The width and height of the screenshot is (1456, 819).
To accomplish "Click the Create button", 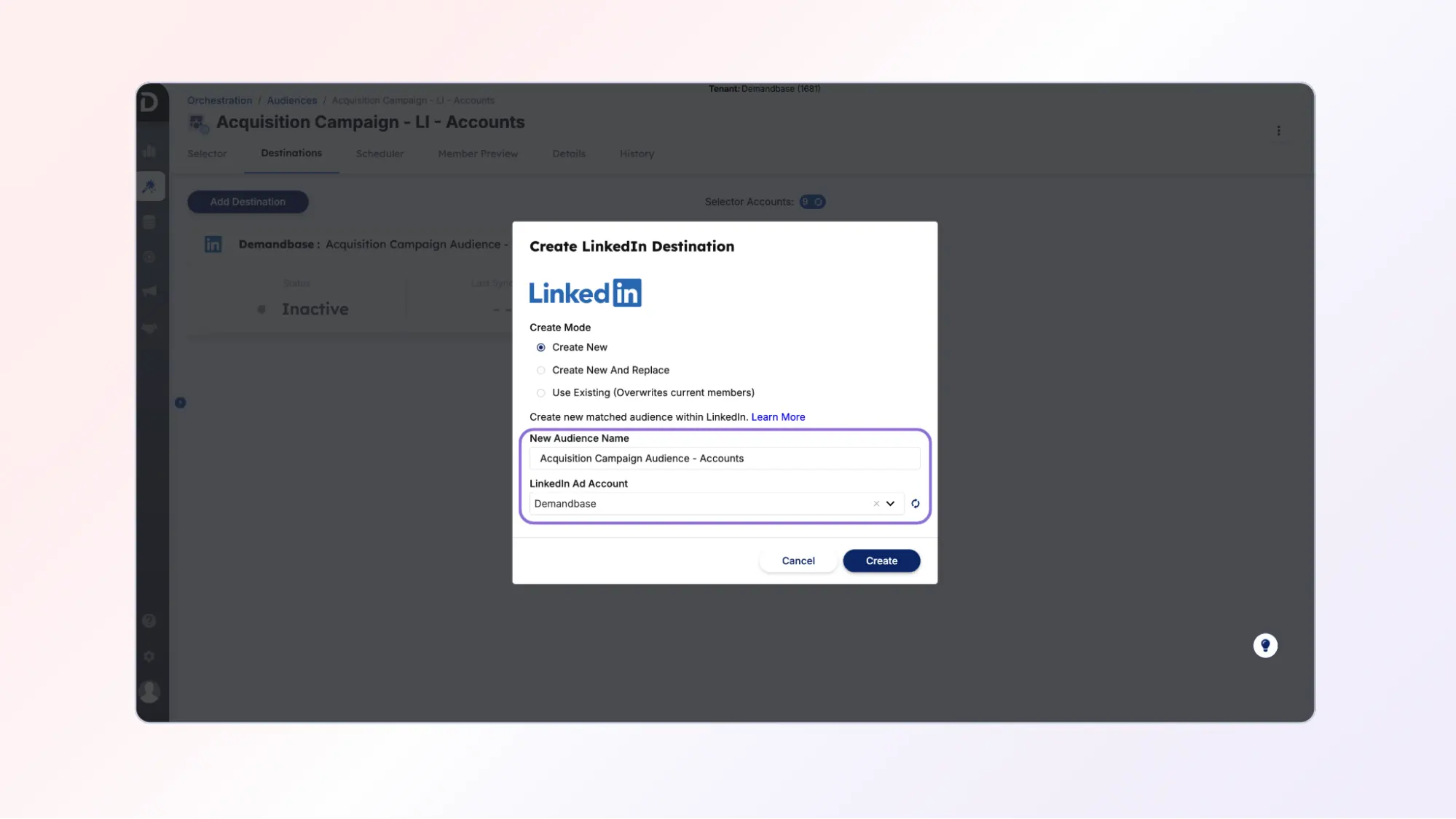I will [881, 561].
